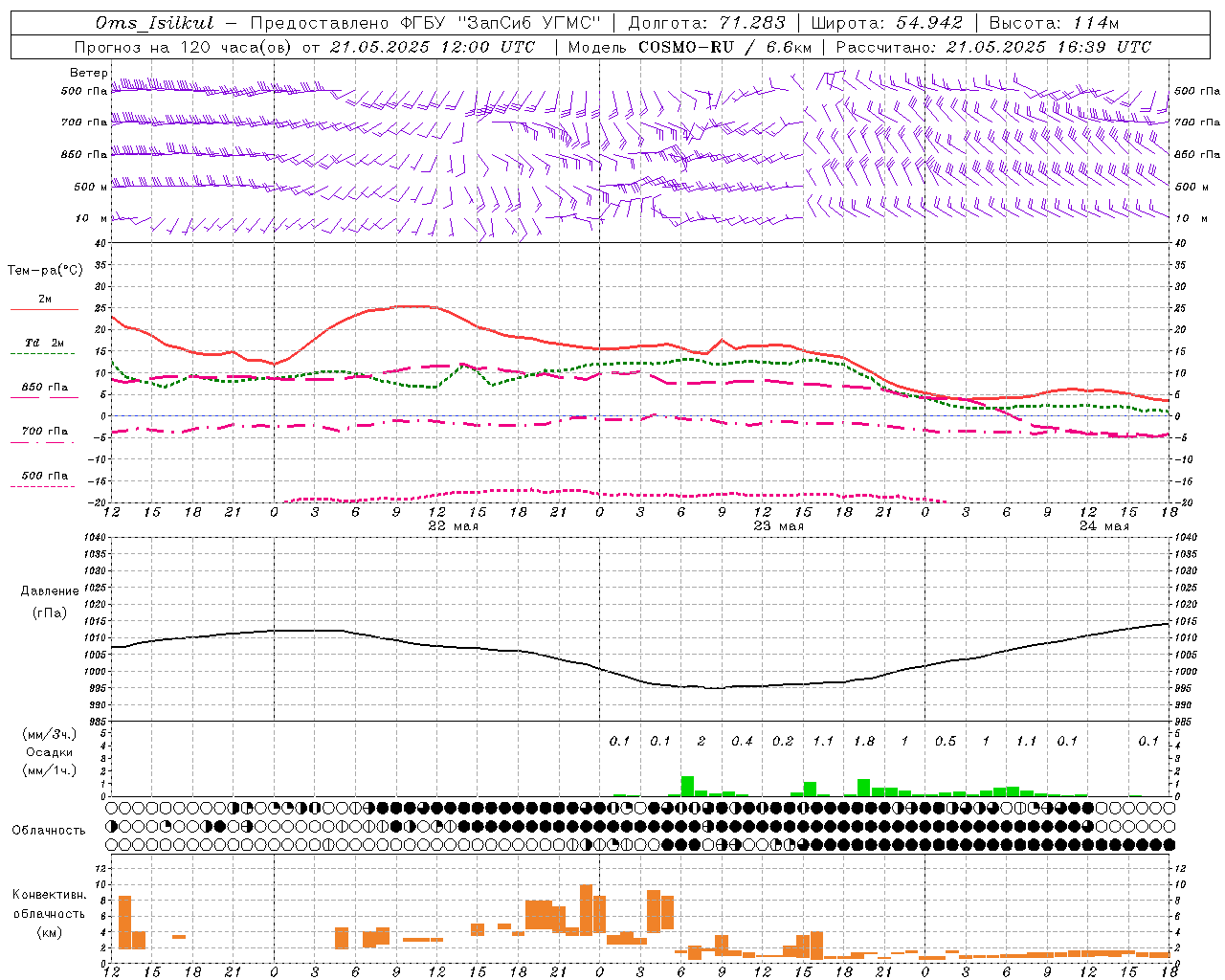The image size is (1225, 980).
Task: Click the Облачность cloud cover label
Action: [49, 830]
